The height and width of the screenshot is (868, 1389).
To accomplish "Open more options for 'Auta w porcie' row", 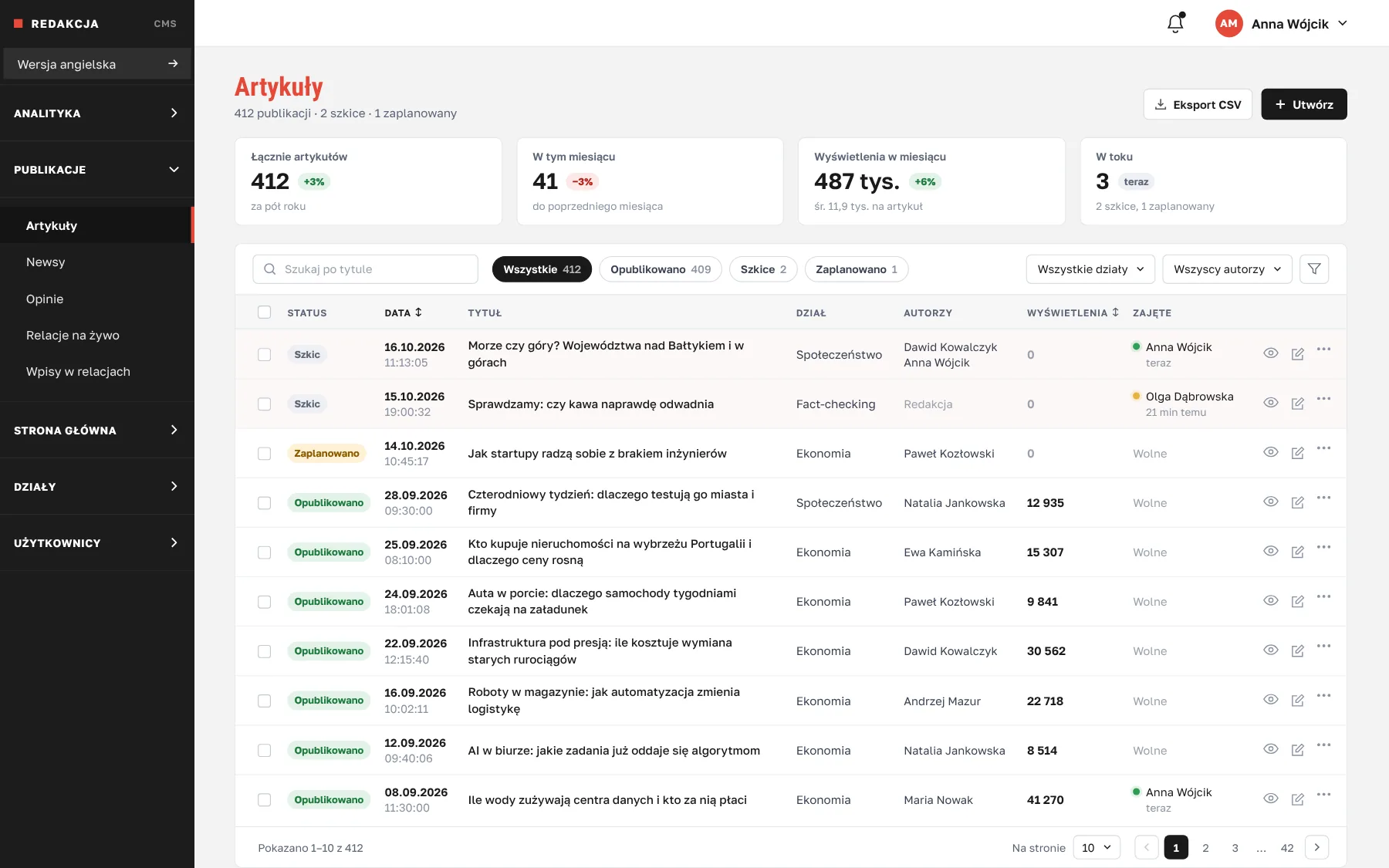I will click(1324, 596).
